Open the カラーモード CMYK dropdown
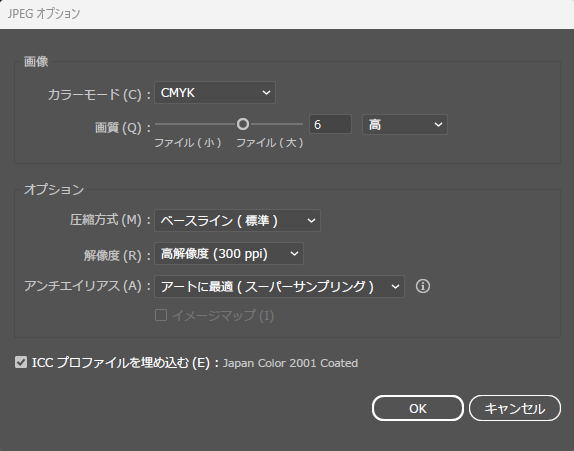The width and height of the screenshot is (574, 451). pyautogui.click(x=215, y=93)
